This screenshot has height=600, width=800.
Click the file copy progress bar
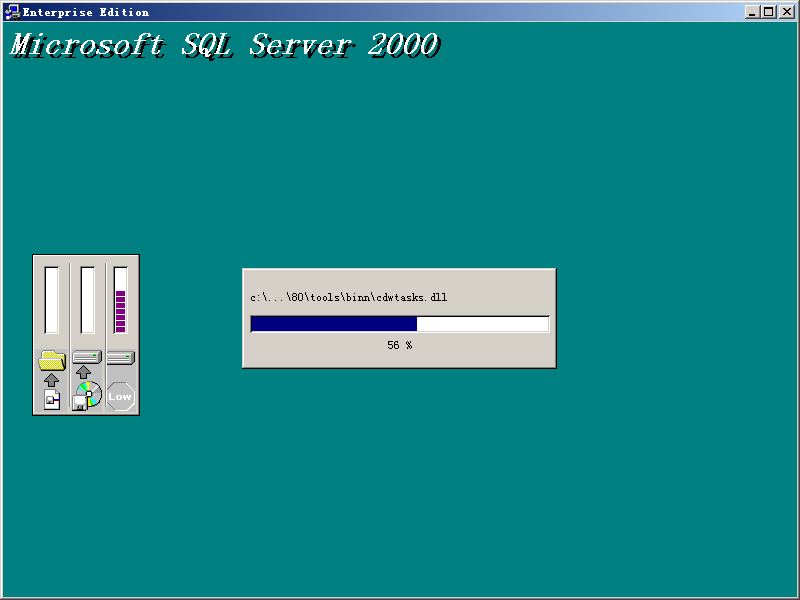click(400, 324)
